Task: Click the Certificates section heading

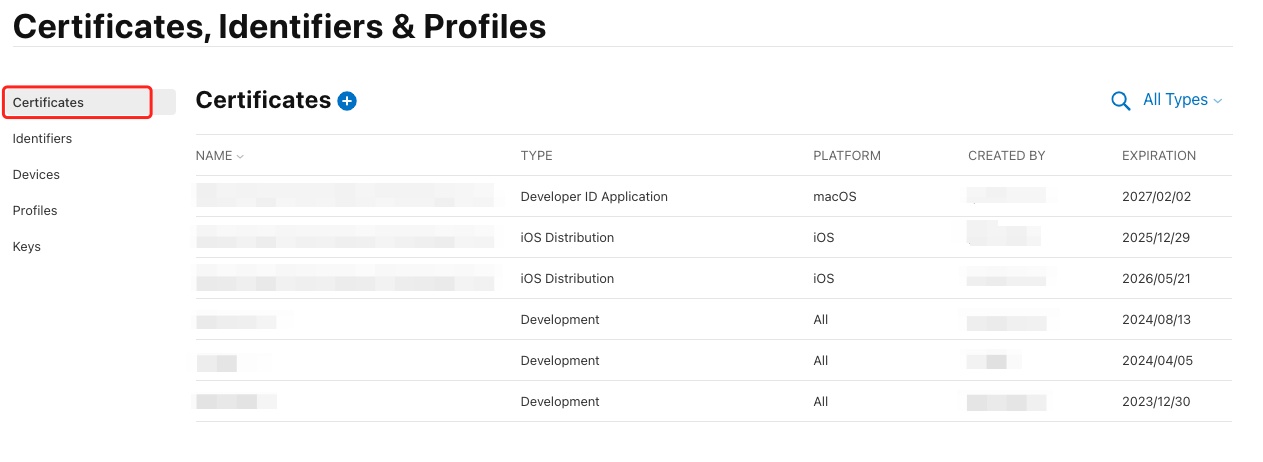Action: coord(263,100)
